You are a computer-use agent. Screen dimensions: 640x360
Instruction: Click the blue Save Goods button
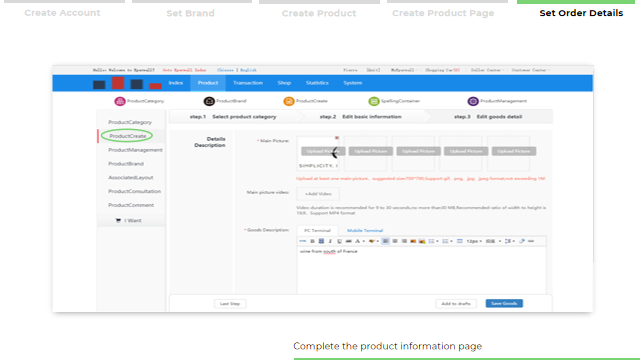pyautogui.click(x=504, y=304)
